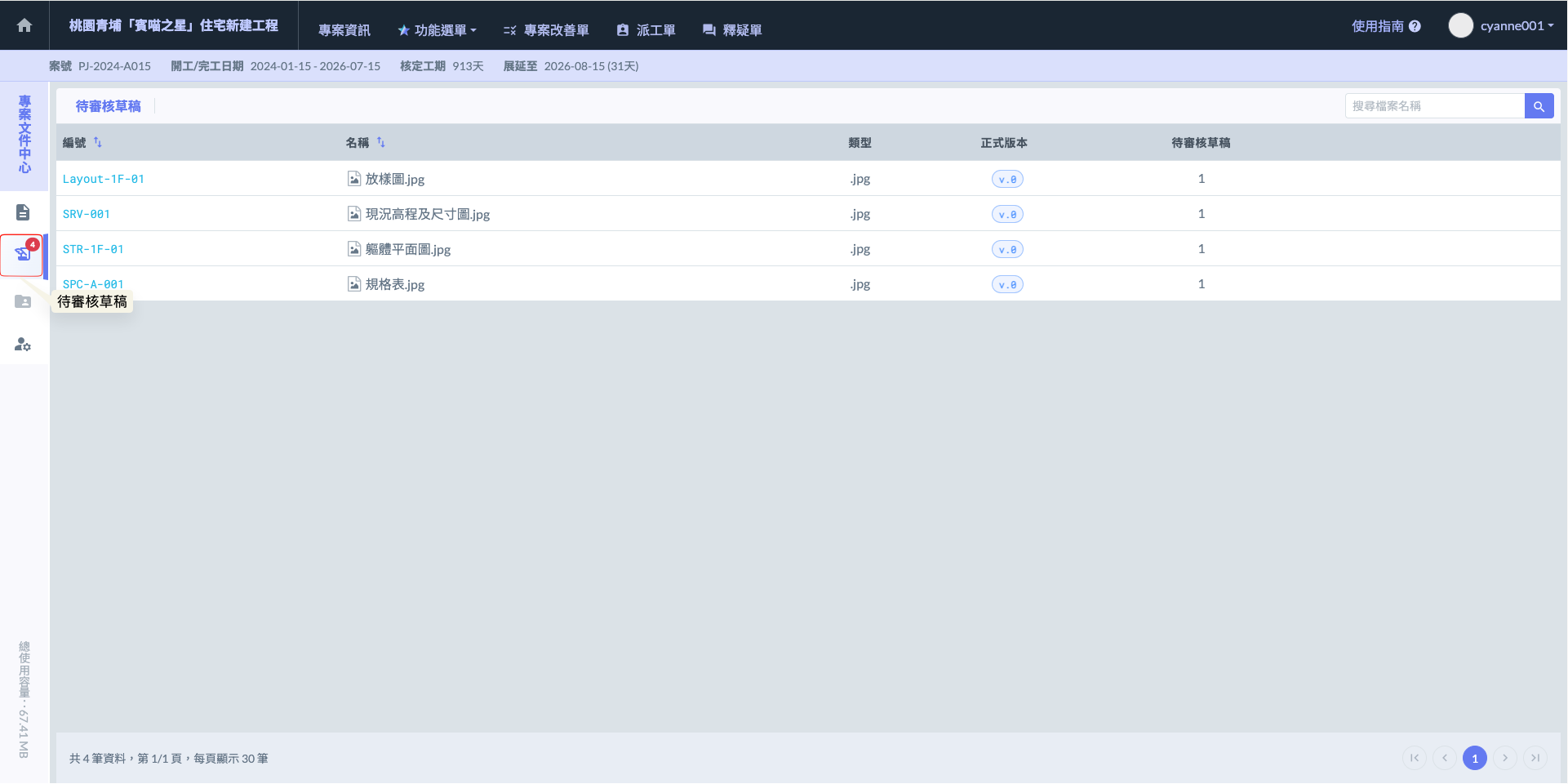Screen dimensions: 1568x784
Task: Open the documents icon in left sidebar
Action: [x=23, y=212]
